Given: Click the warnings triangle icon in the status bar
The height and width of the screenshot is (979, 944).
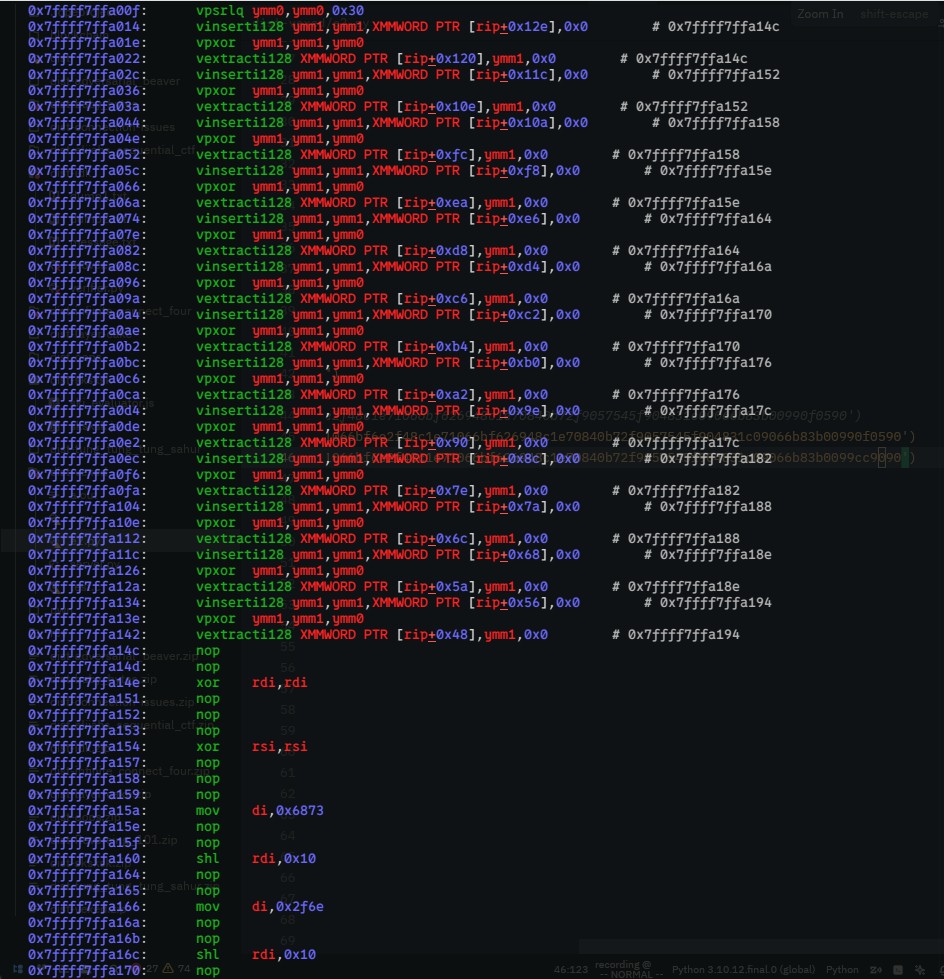Looking at the screenshot, I should click(x=166, y=969).
